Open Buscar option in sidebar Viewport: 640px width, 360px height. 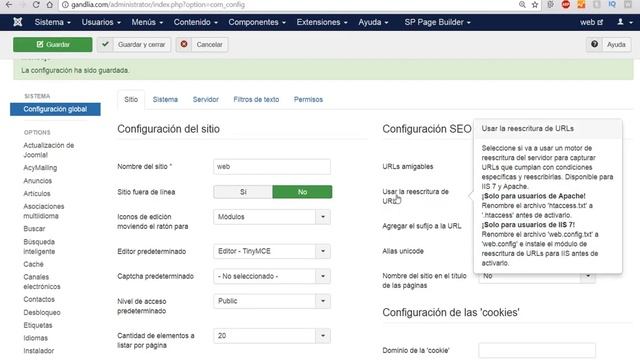(x=34, y=229)
